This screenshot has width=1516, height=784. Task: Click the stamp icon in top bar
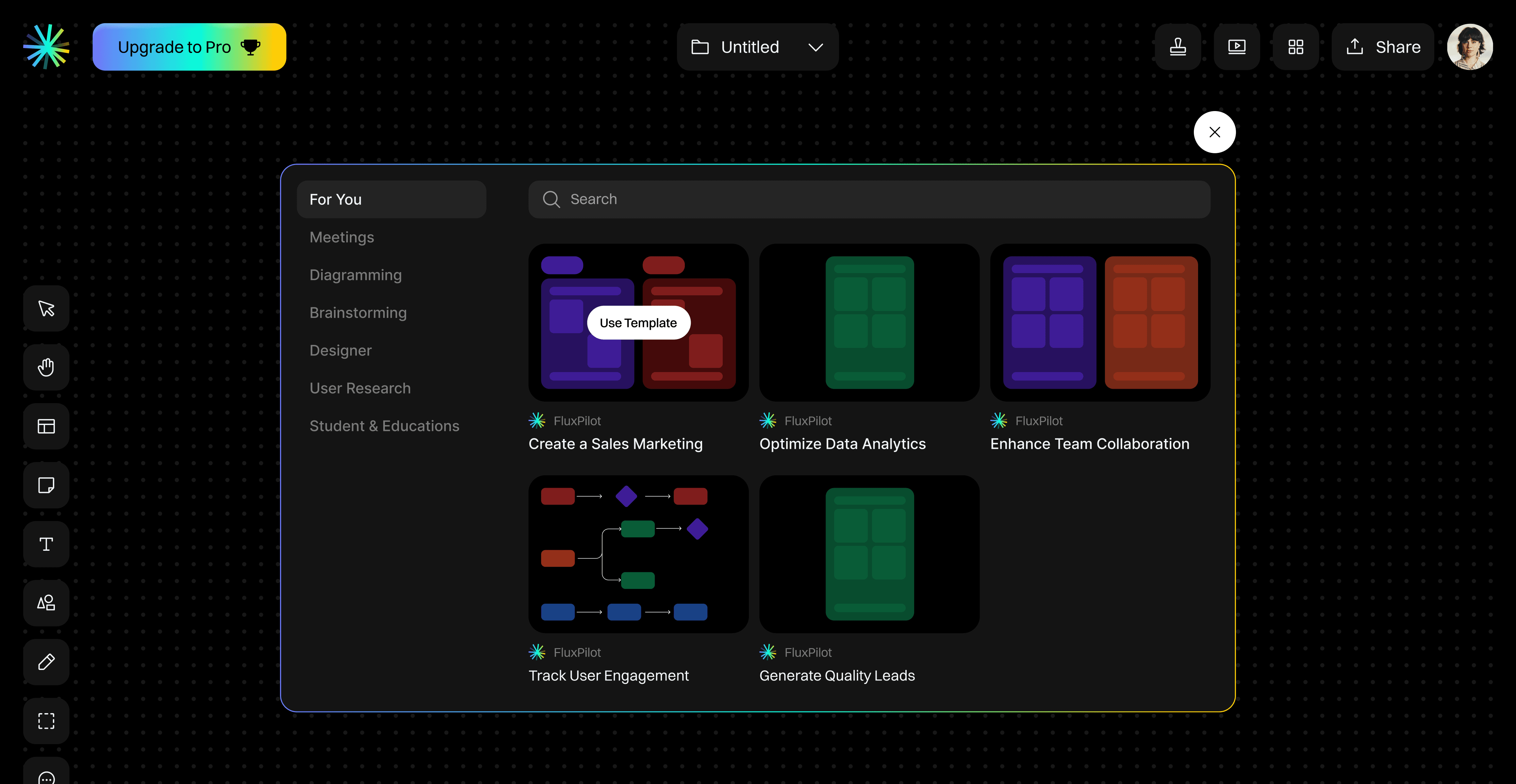[1178, 47]
